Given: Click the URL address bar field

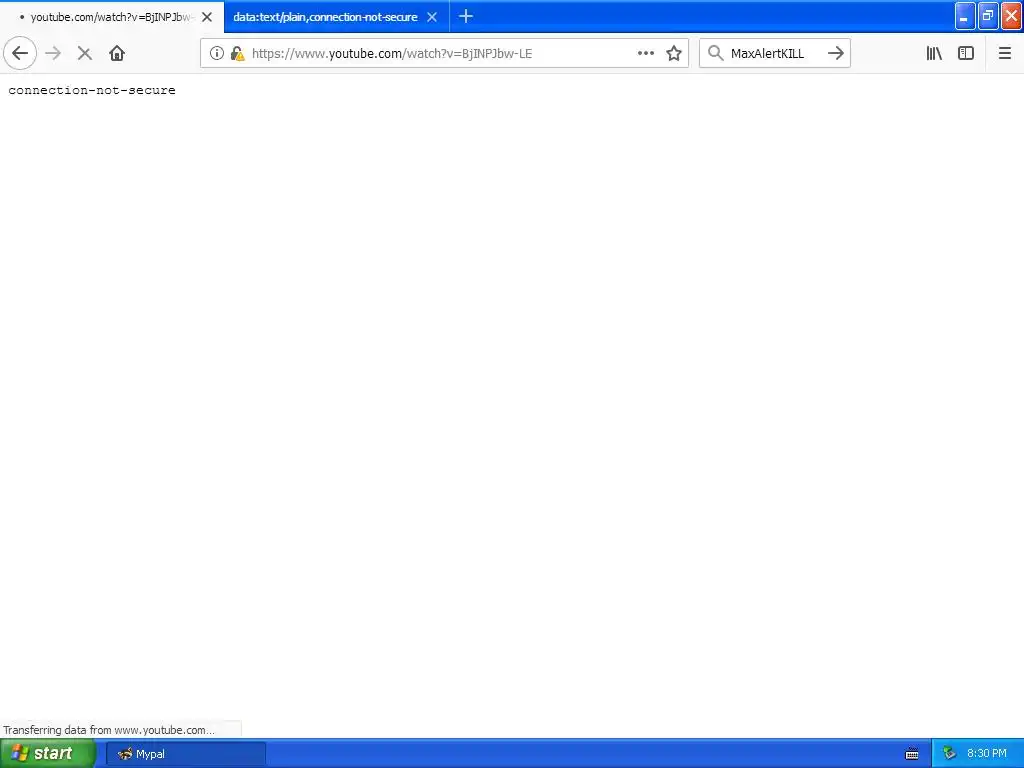Looking at the screenshot, I should tap(444, 54).
